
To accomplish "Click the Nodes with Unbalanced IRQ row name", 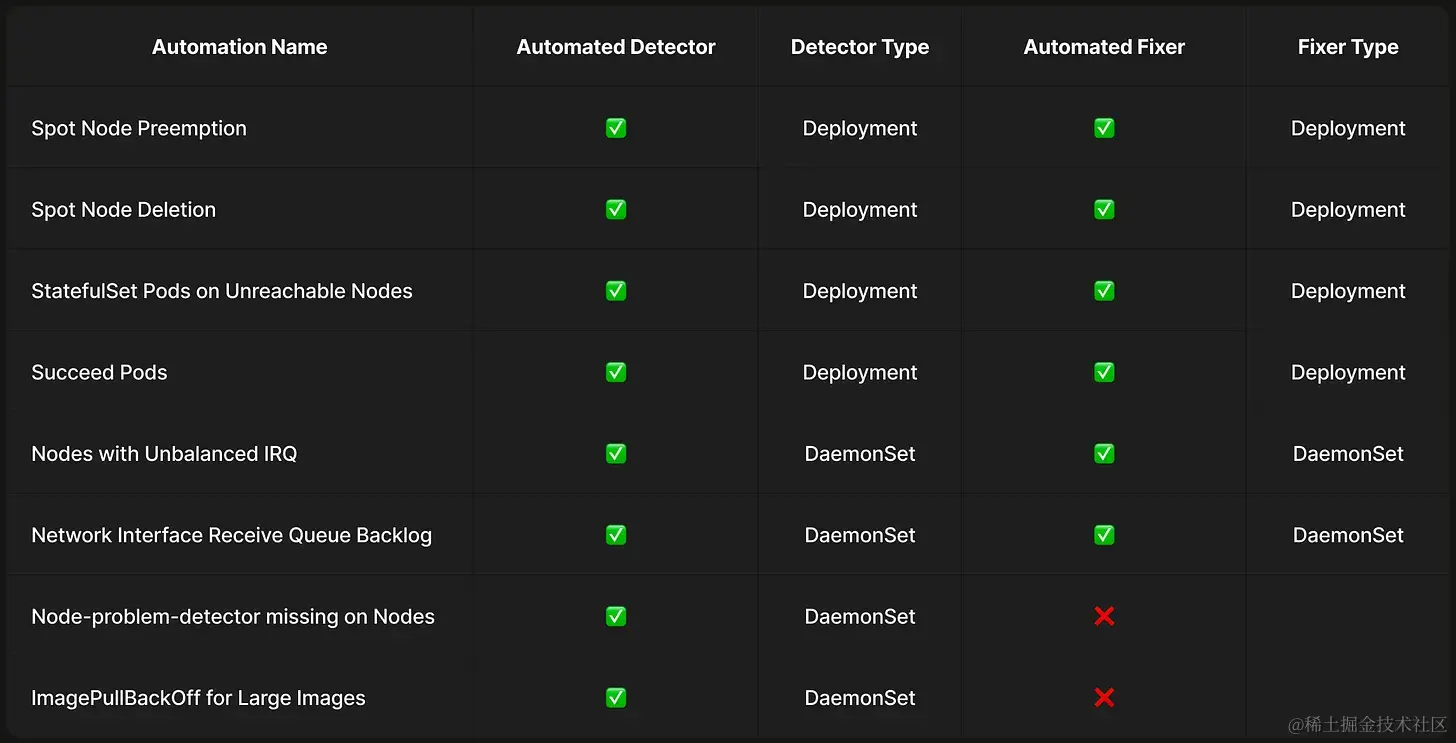I will click(x=164, y=454).
